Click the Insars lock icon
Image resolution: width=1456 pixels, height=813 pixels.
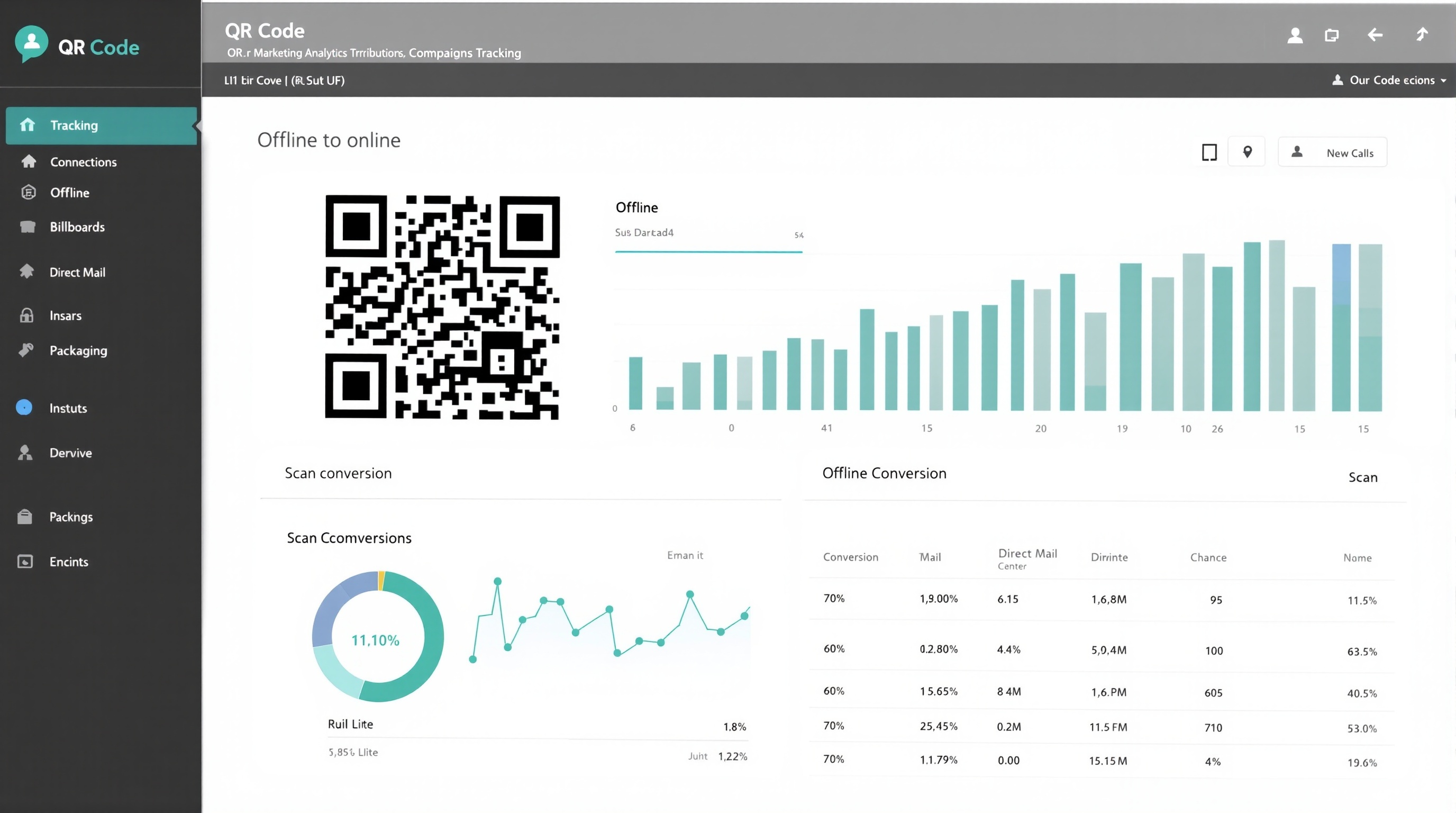(26, 315)
